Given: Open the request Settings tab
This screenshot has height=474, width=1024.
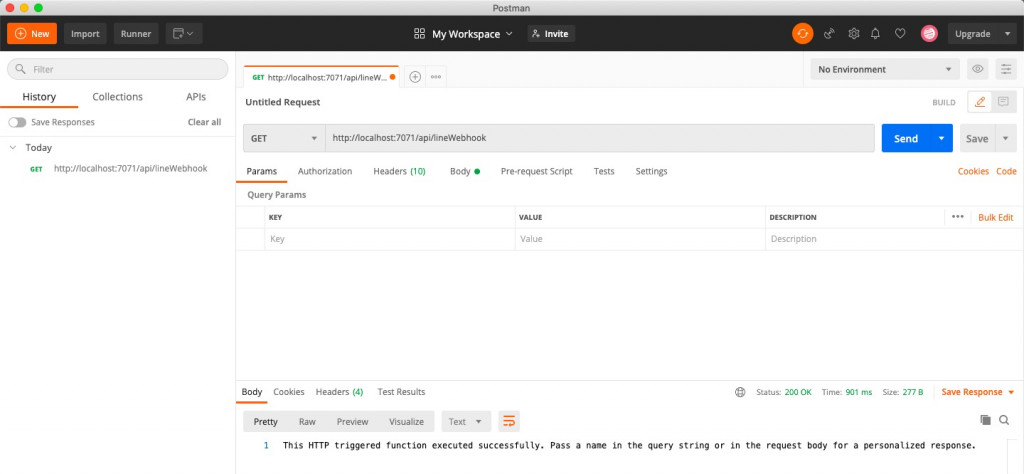Looking at the screenshot, I should click(651, 171).
